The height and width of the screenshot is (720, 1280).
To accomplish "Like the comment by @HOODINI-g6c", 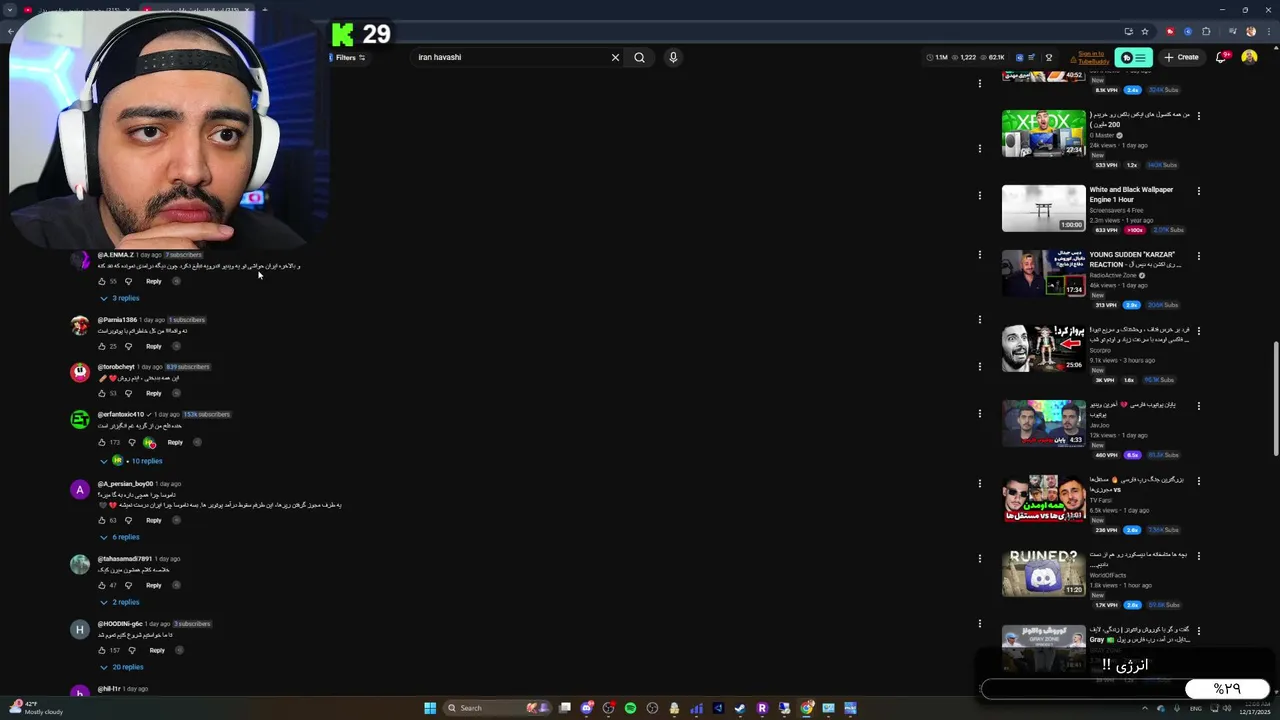I will pyautogui.click(x=101, y=650).
